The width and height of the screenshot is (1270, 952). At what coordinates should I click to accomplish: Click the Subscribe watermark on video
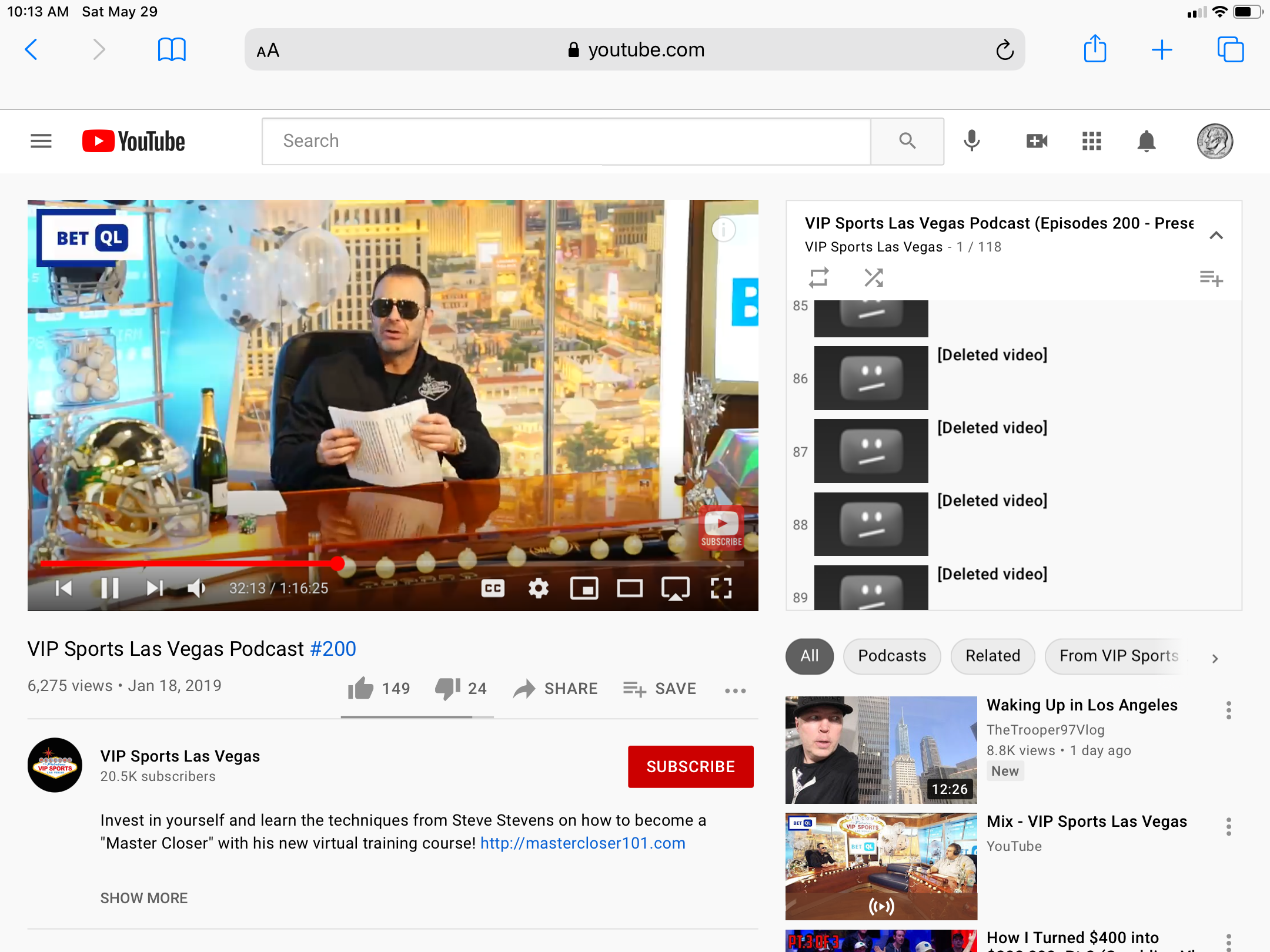click(721, 527)
